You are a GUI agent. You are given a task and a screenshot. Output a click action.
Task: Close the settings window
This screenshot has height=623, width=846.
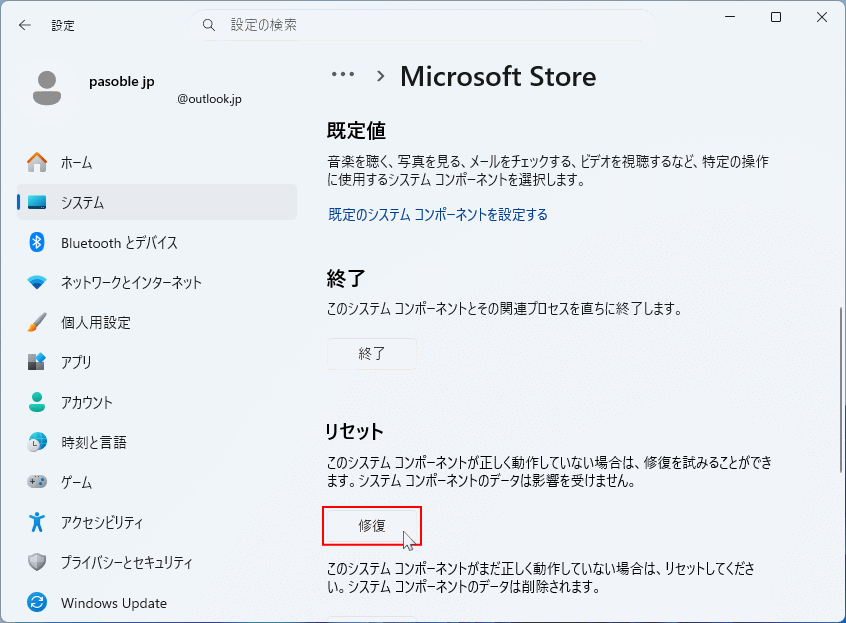pyautogui.click(x=822, y=17)
